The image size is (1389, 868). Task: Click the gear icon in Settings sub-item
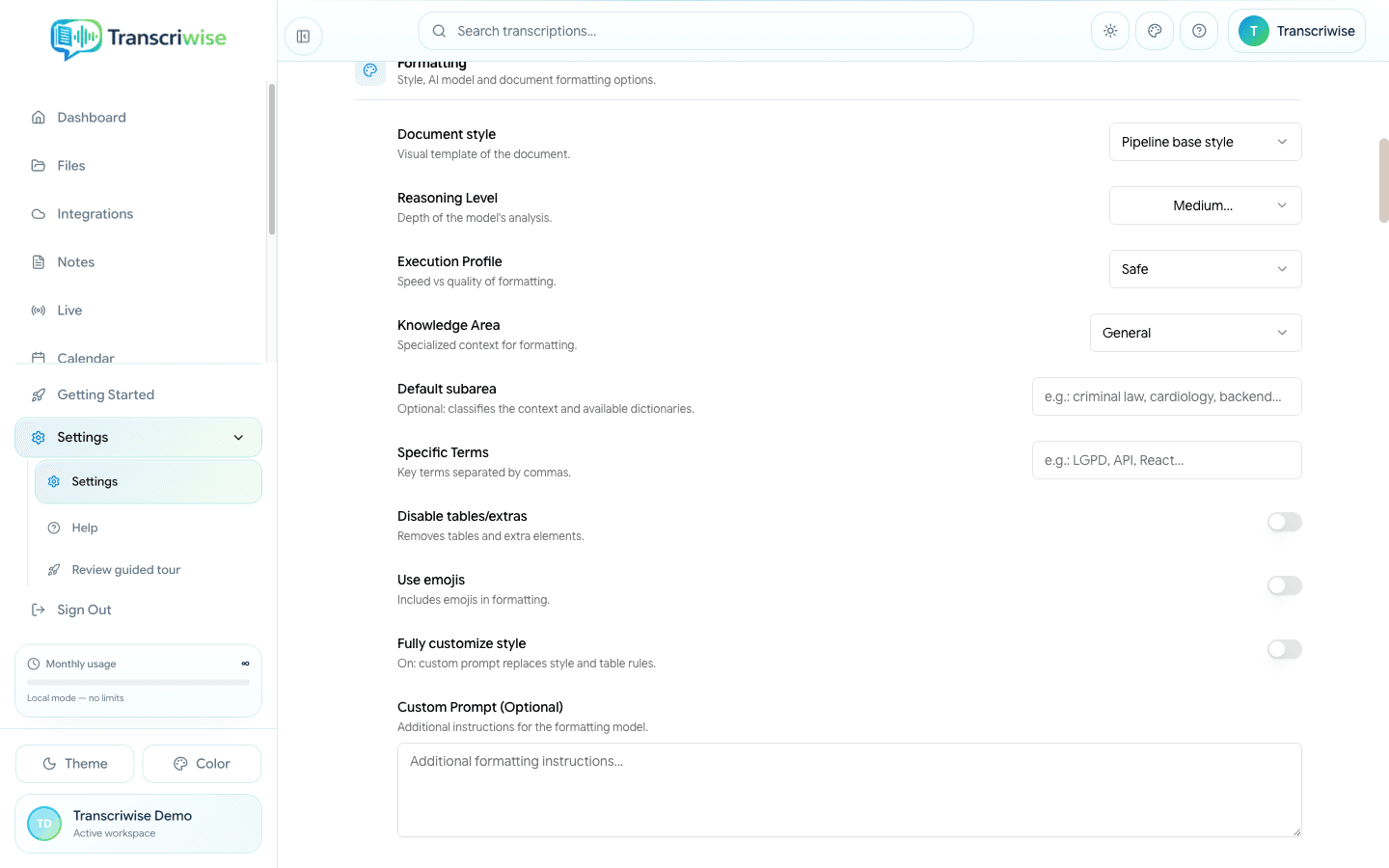54,481
